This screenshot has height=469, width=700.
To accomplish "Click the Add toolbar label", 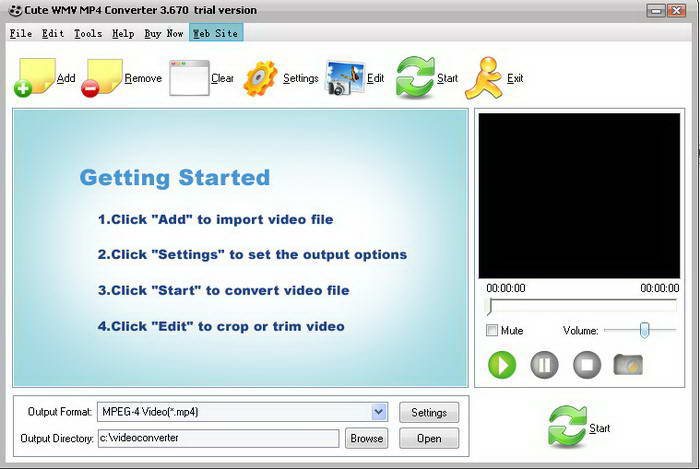I will click(66, 78).
